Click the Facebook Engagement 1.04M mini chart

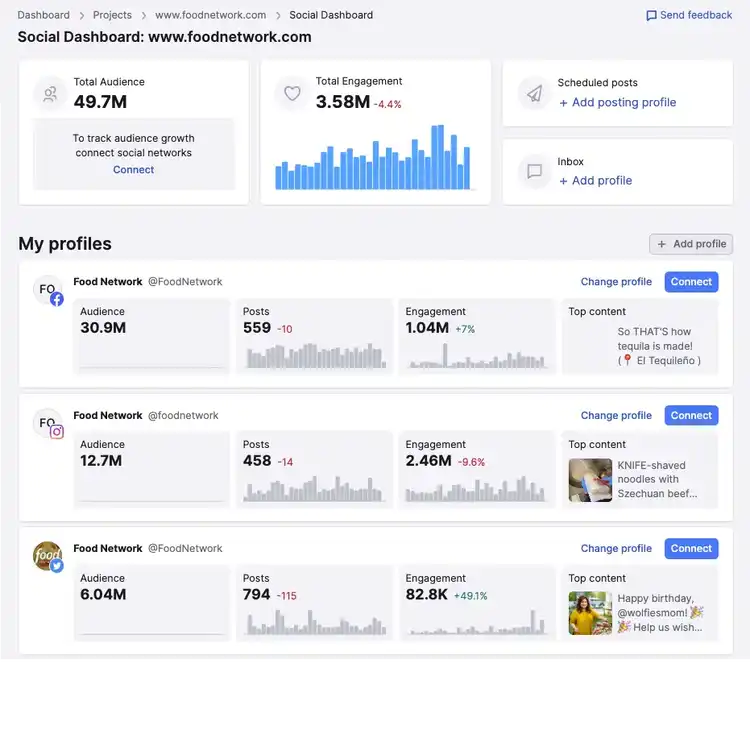point(477,356)
